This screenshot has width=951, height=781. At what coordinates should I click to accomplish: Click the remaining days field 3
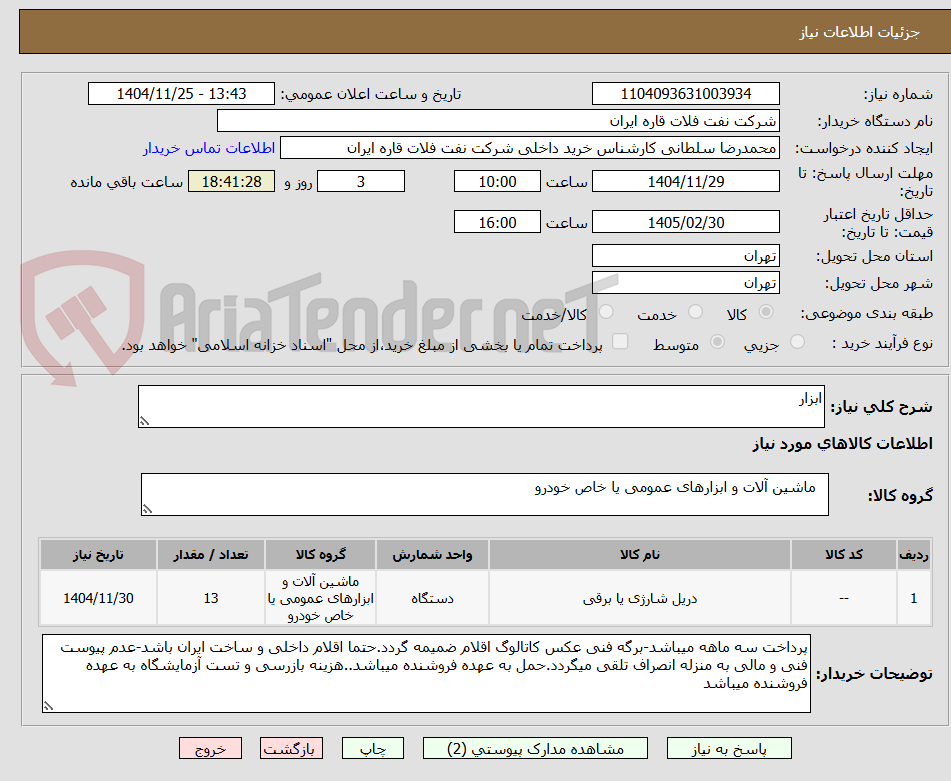[x=361, y=181]
